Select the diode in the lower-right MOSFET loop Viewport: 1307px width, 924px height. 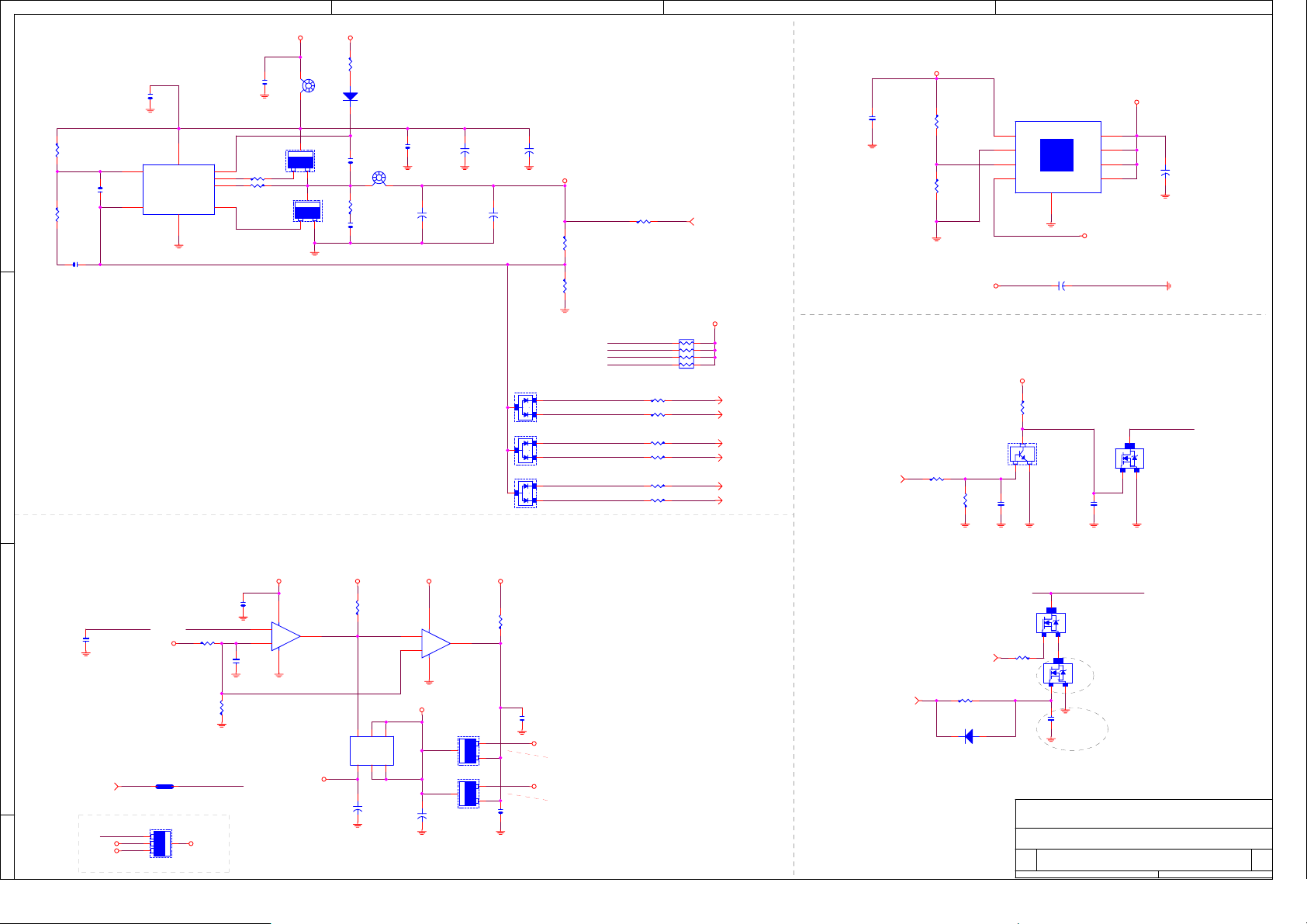(x=968, y=736)
